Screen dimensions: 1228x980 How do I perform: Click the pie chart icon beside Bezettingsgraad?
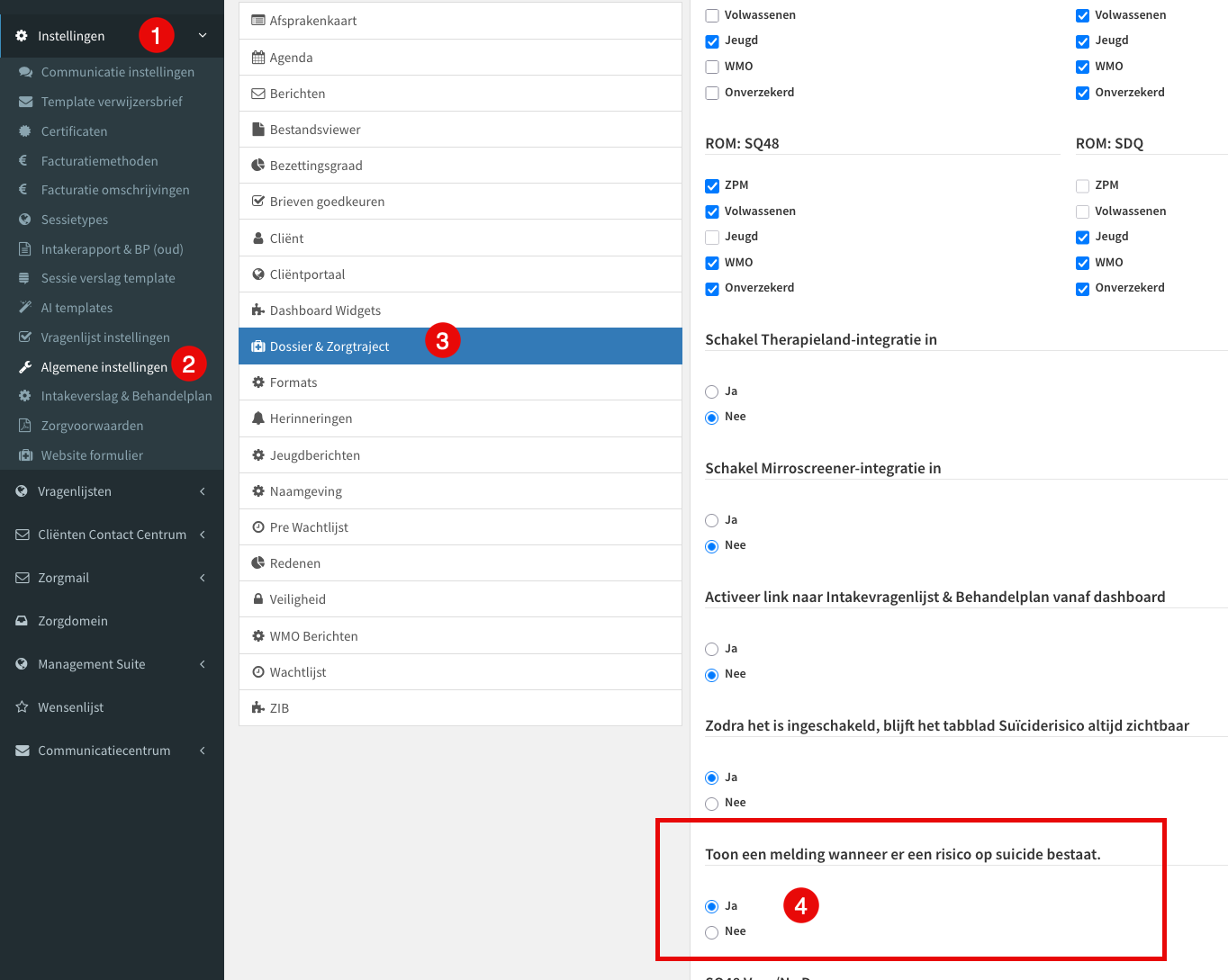click(258, 166)
